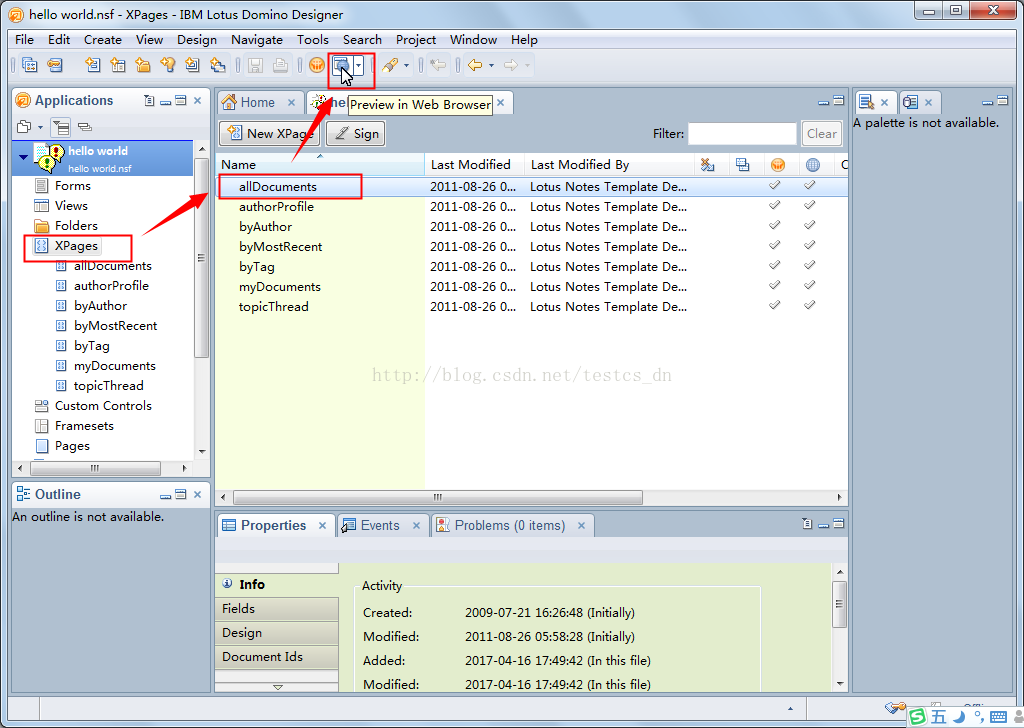The height and width of the screenshot is (728, 1024).
Task: Click the Web globe column header icon
Action: pos(812,165)
